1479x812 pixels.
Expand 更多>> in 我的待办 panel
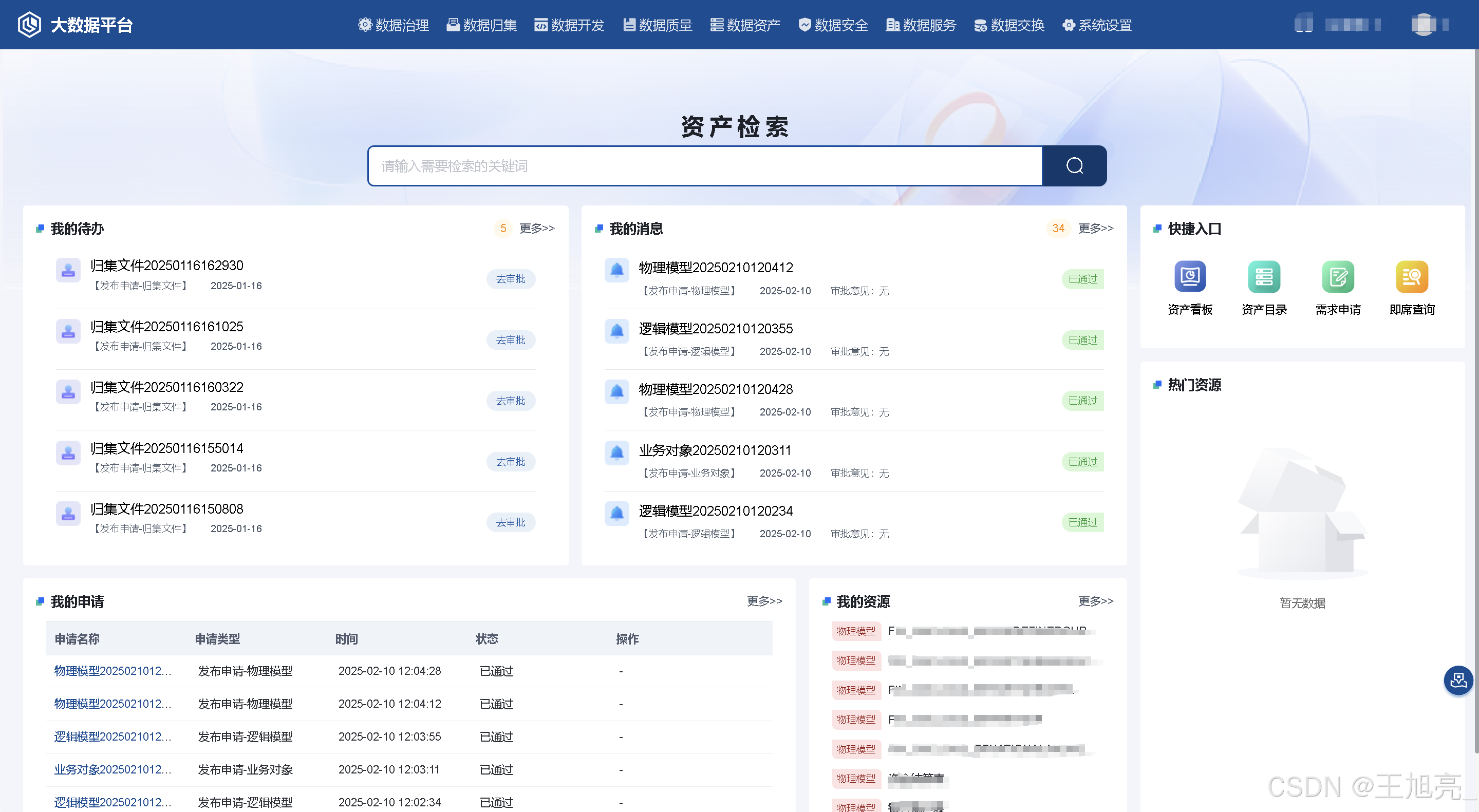[537, 229]
